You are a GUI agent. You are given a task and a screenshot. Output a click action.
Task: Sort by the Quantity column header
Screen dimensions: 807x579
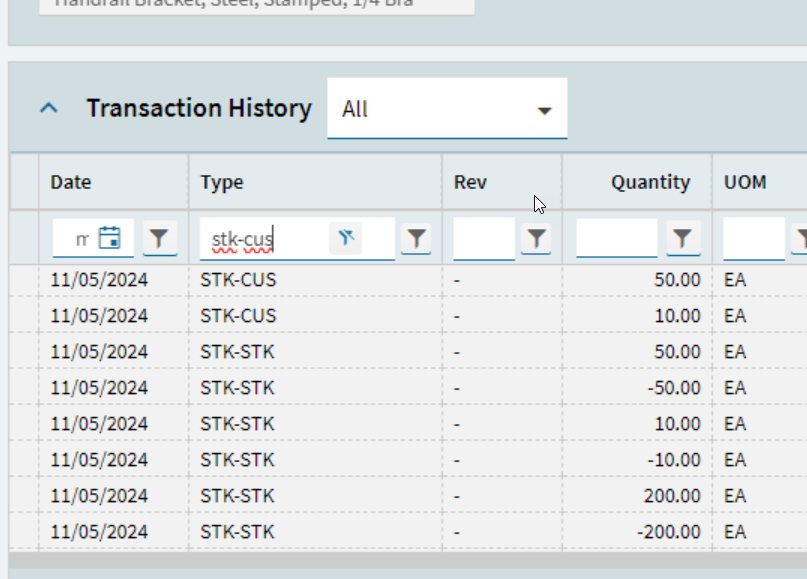pos(650,182)
